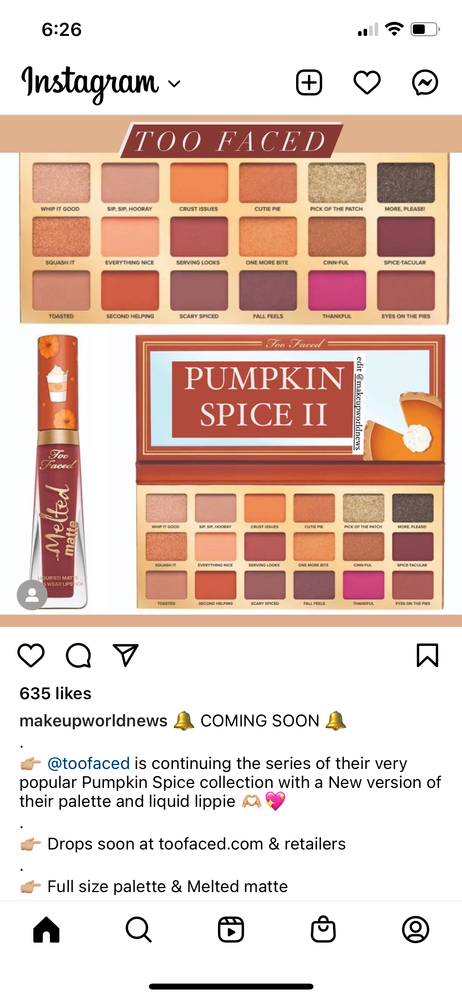Open Messenger direct messages icon
The width and height of the screenshot is (462, 999).
(x=424, y=83)
